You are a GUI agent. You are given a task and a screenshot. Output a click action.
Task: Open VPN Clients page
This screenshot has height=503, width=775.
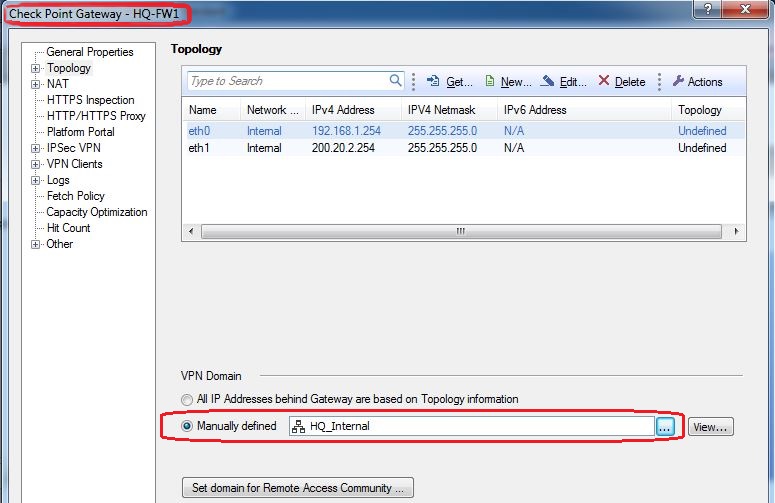[75, 164]
